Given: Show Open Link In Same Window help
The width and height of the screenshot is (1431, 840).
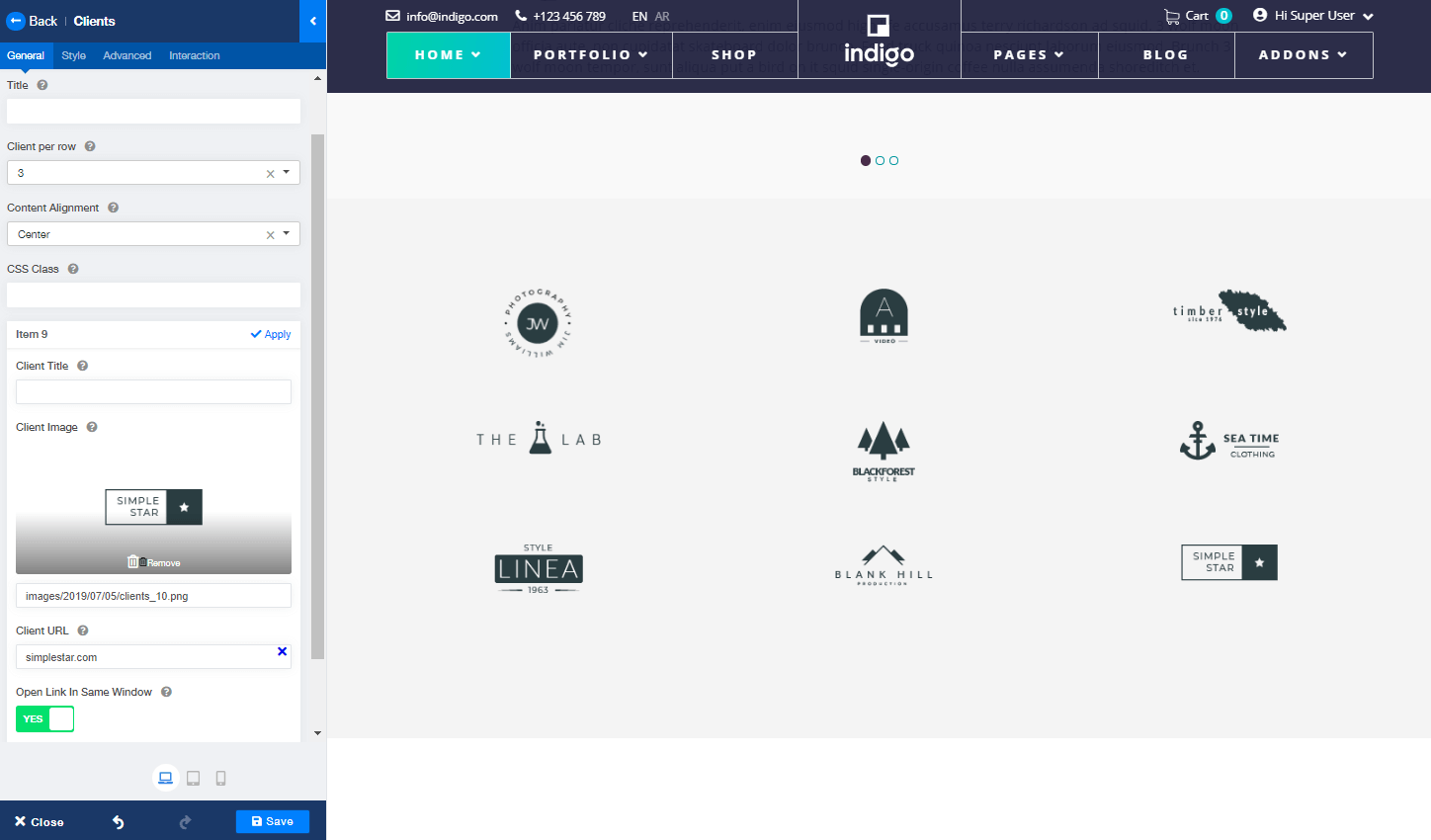Looking at the screenshot, I should coord(166,692).
